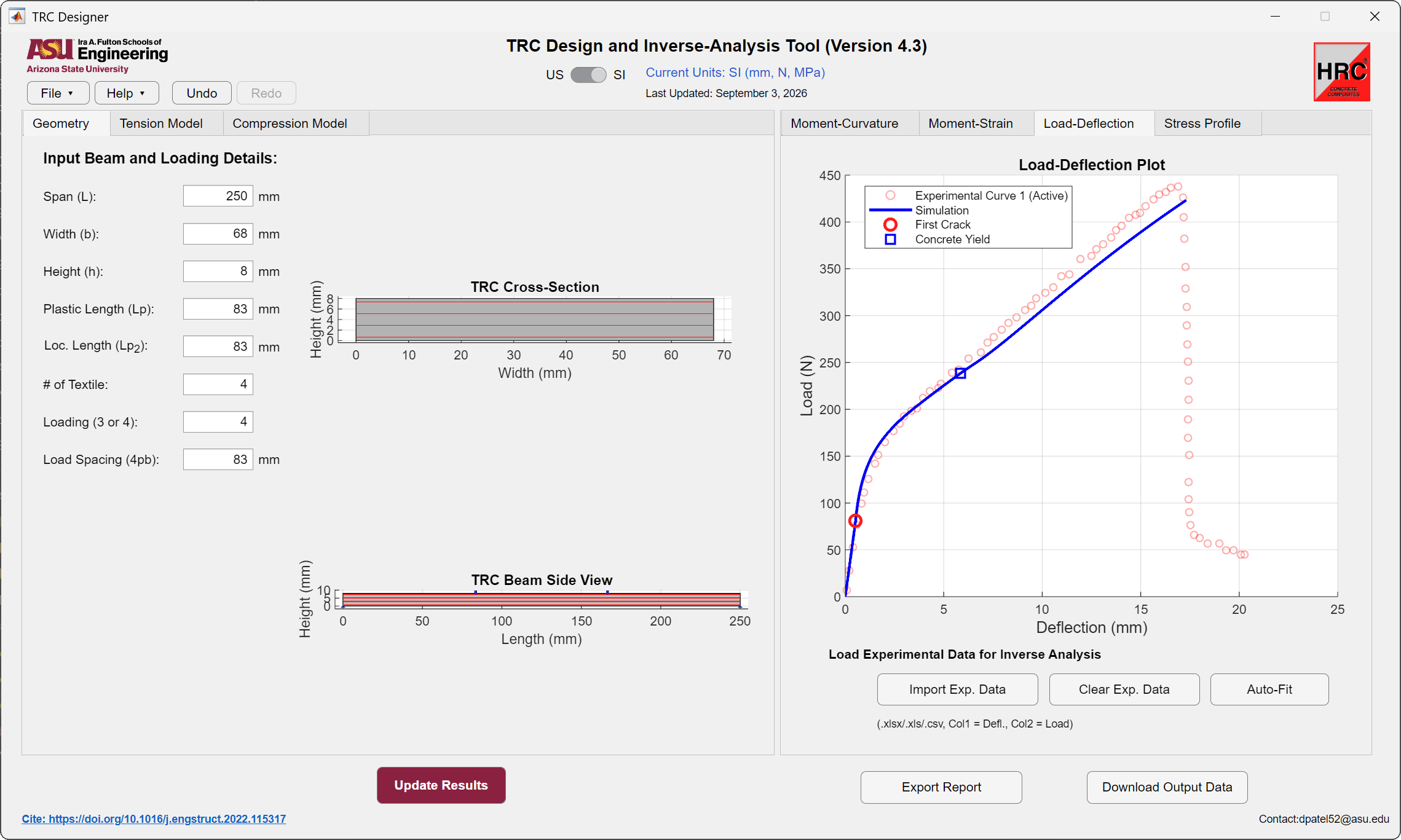1401x840 pixels.
Task: Click the Load-Deflection plot legend box
Action: click(968, 218)
